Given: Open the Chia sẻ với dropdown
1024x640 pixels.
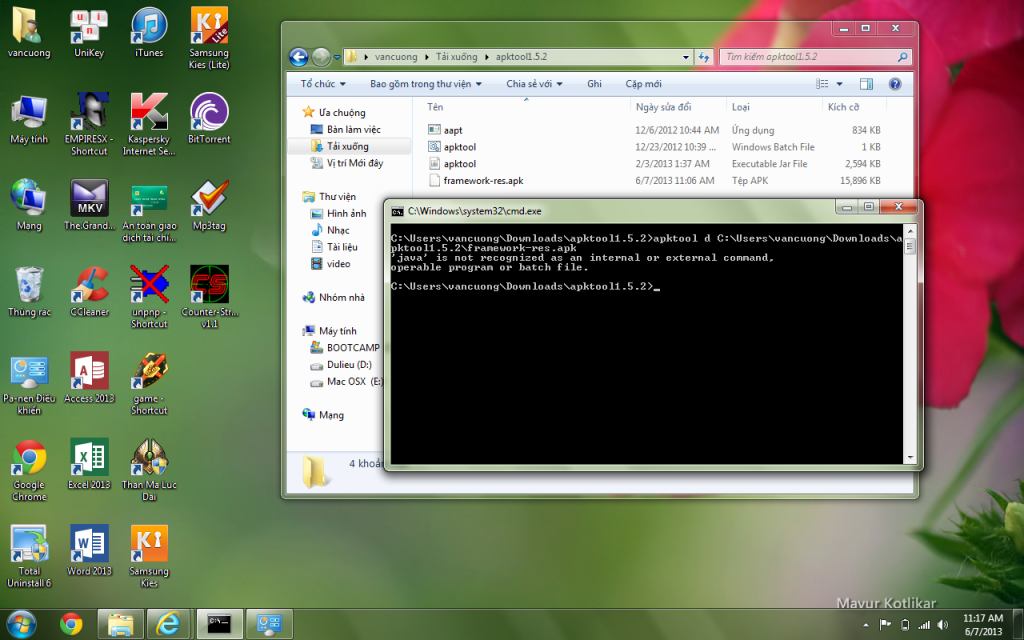Looking at the screenshot, I should click(534, 84).
